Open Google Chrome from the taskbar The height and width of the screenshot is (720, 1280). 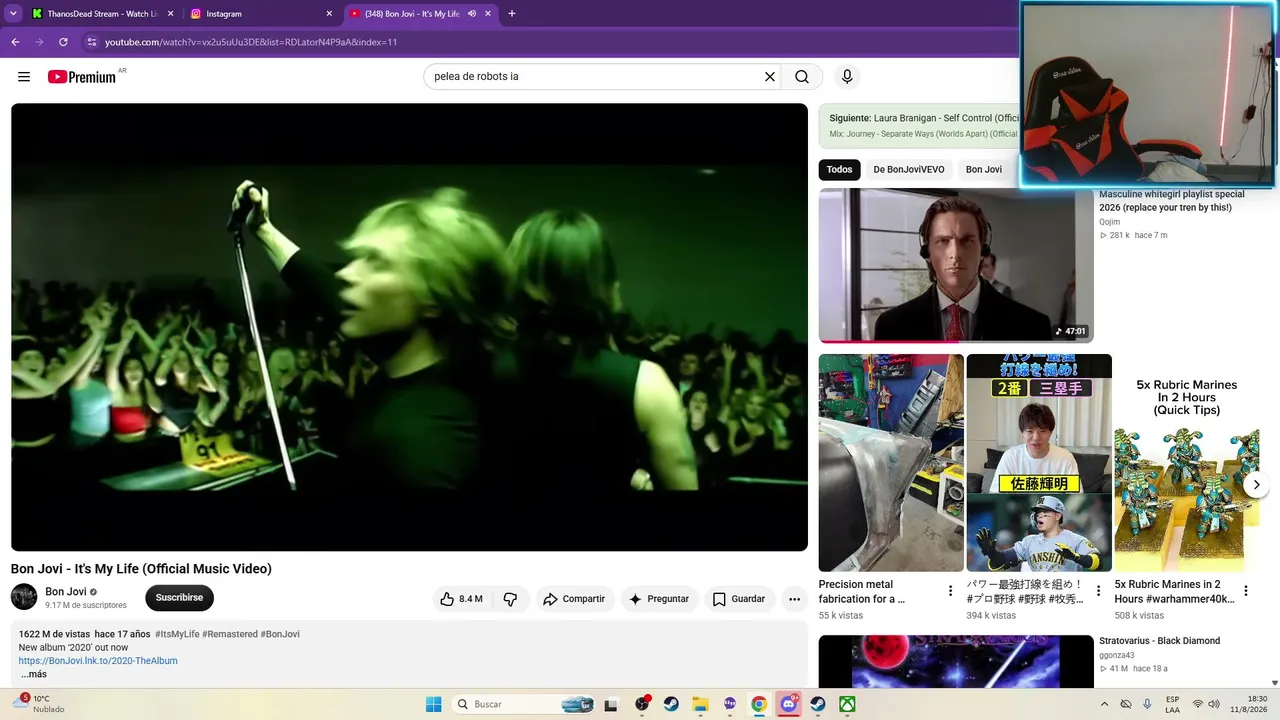759,704
